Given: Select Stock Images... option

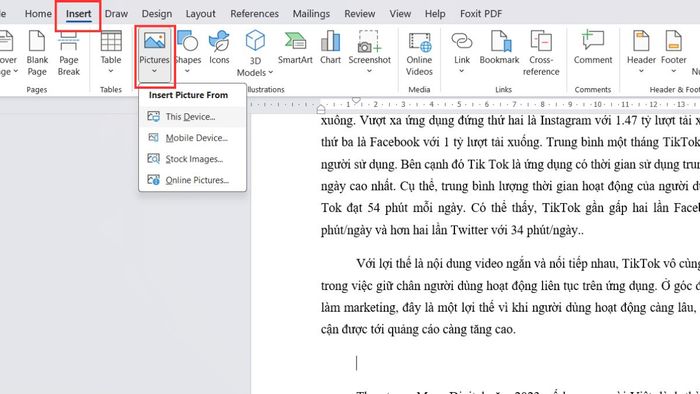Looking at the screenshot, I should pos(192,159).
